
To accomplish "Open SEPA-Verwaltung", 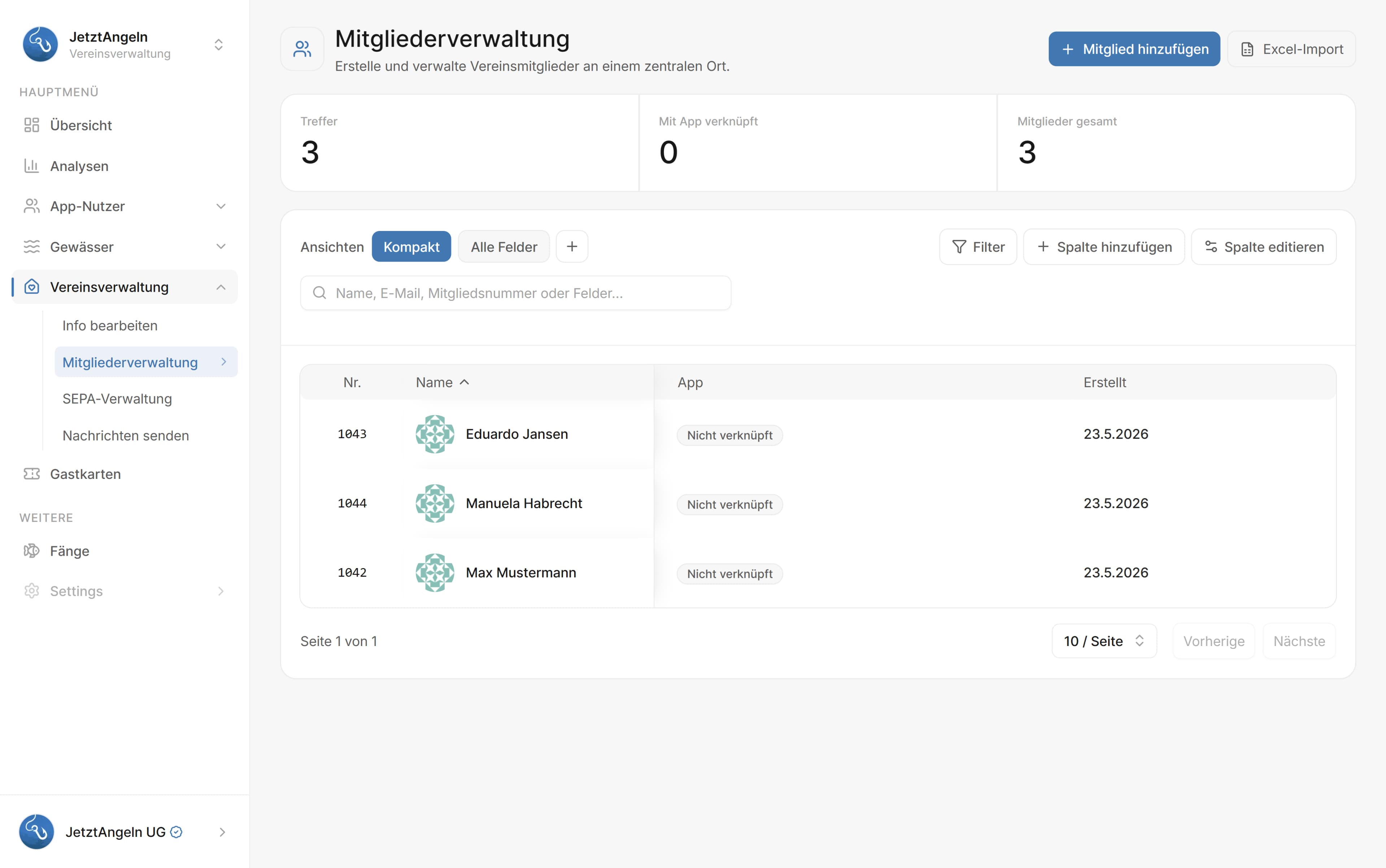I will tap(117, 399).
